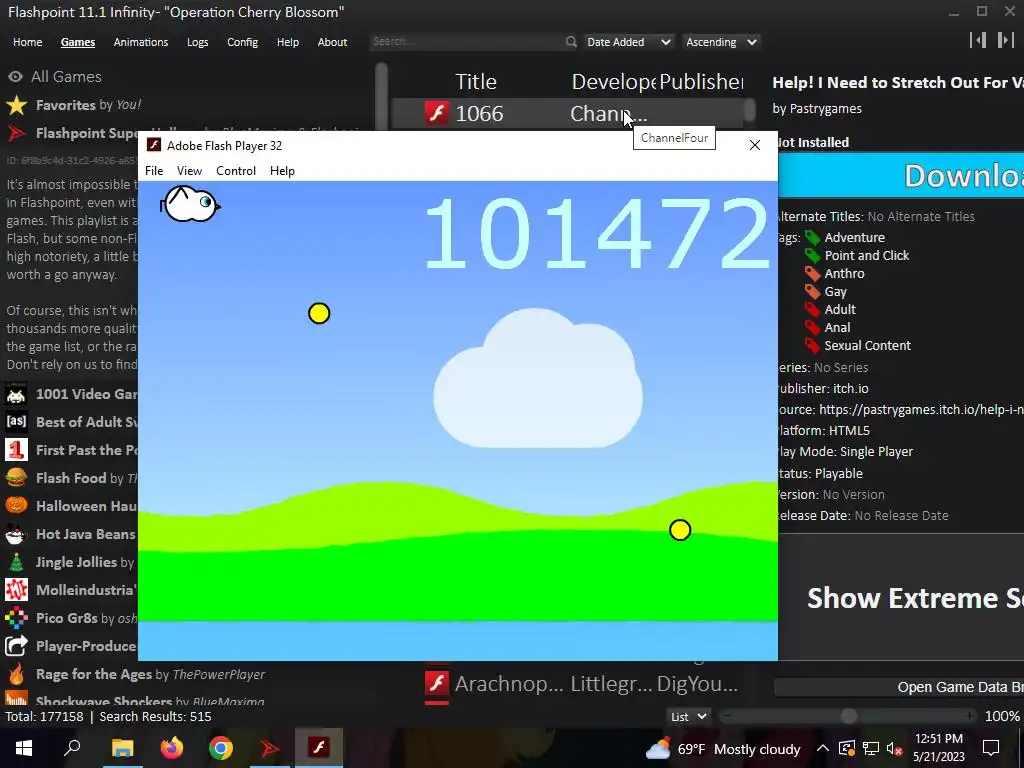
Task: Sort the list by Title column
Action: click(x=475, y=82)
